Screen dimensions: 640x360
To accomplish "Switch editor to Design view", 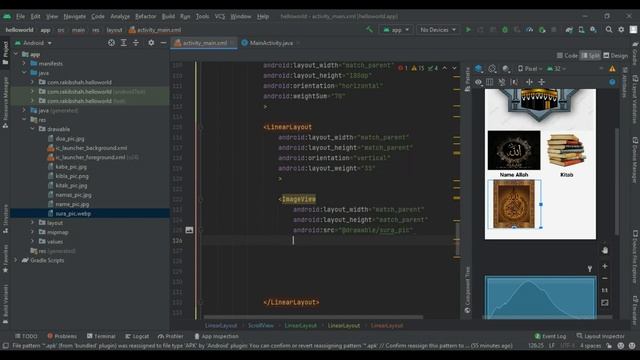I will [616, 56].
